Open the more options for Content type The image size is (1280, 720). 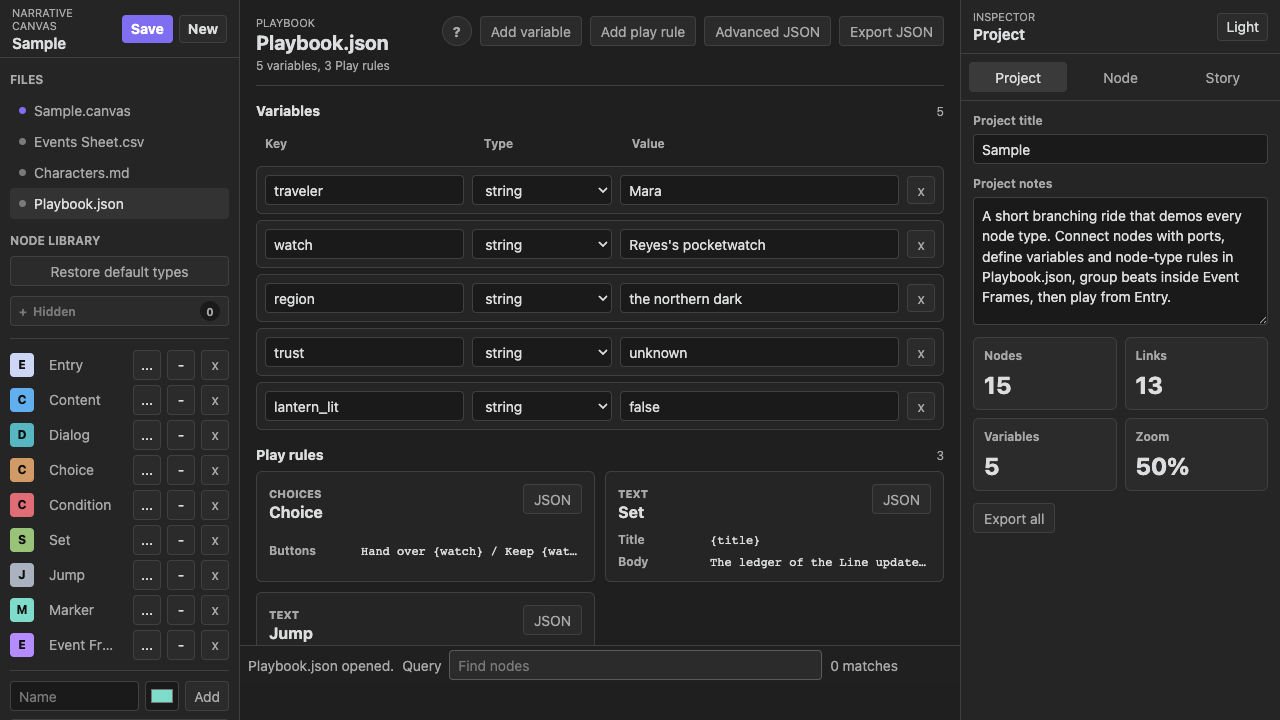point(147,400)
